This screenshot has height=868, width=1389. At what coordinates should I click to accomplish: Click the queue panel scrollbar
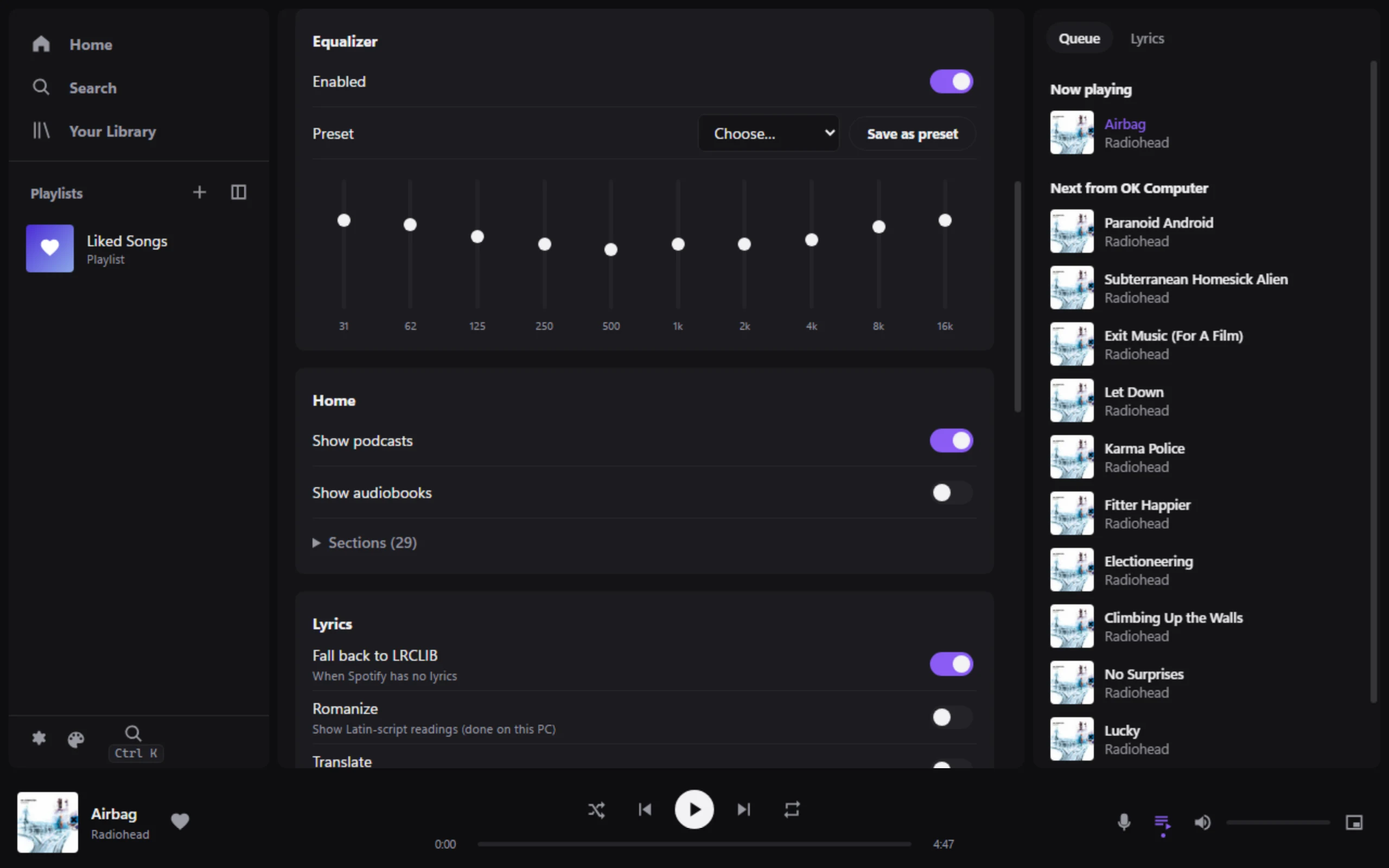click(1373, 381)
